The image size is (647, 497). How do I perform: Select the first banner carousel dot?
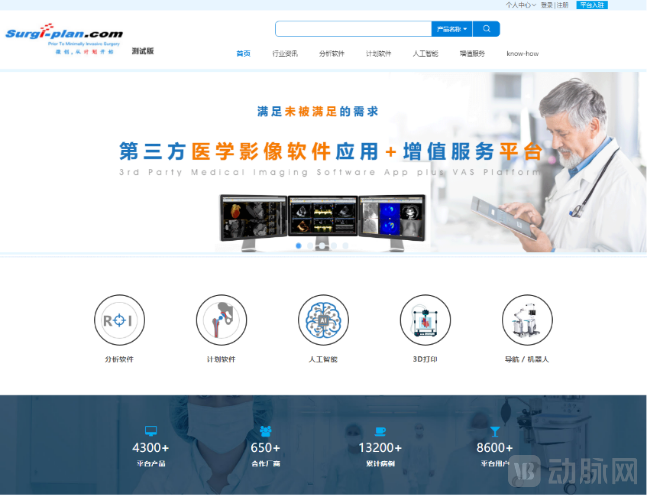(298, 245)
